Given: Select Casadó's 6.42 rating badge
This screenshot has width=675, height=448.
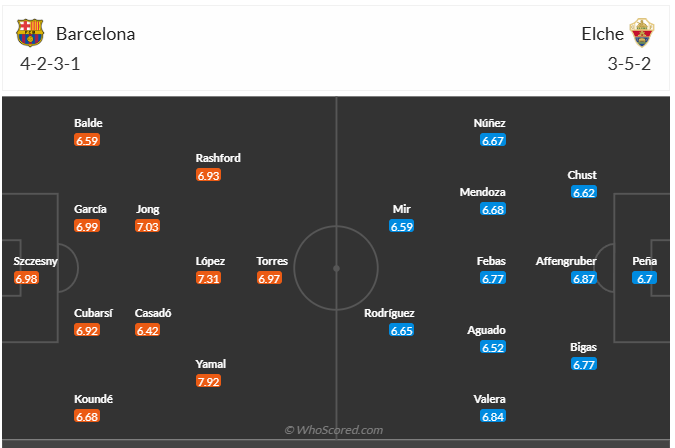Looking at the screenshot, I should pyautogui.click(x=148, y=330).
